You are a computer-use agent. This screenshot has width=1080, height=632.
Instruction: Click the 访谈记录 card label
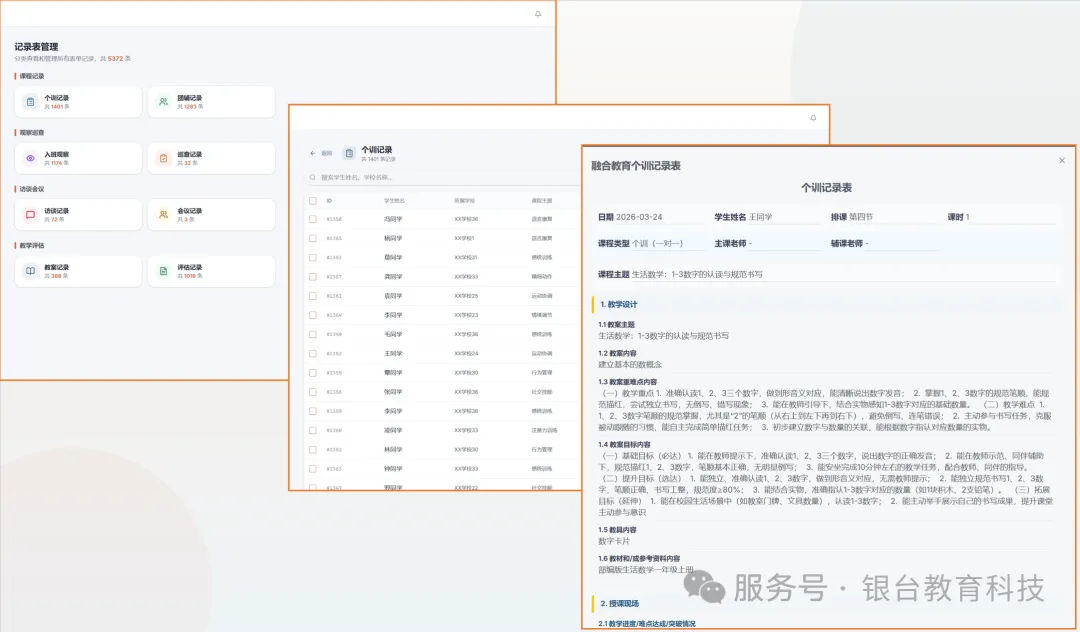[x=56, y=211]
